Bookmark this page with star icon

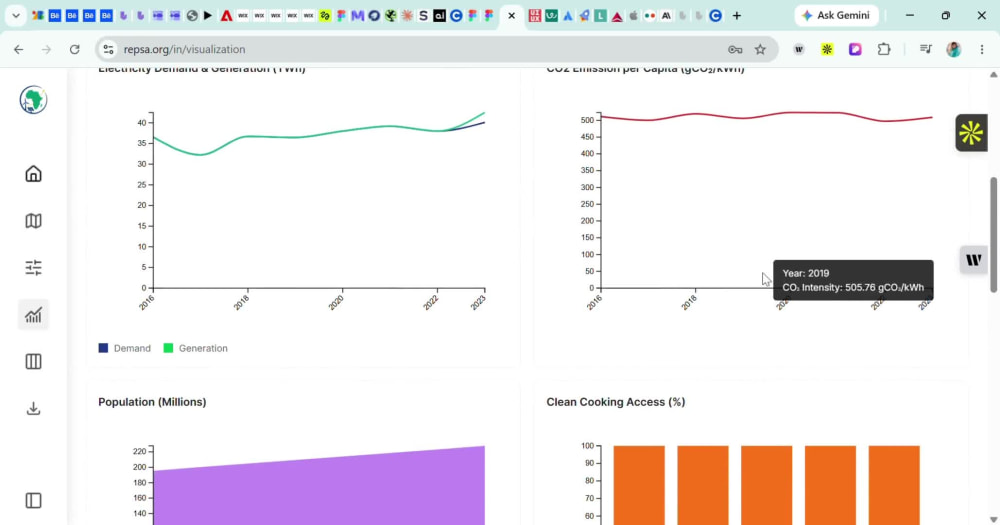[x=760, y=49]
